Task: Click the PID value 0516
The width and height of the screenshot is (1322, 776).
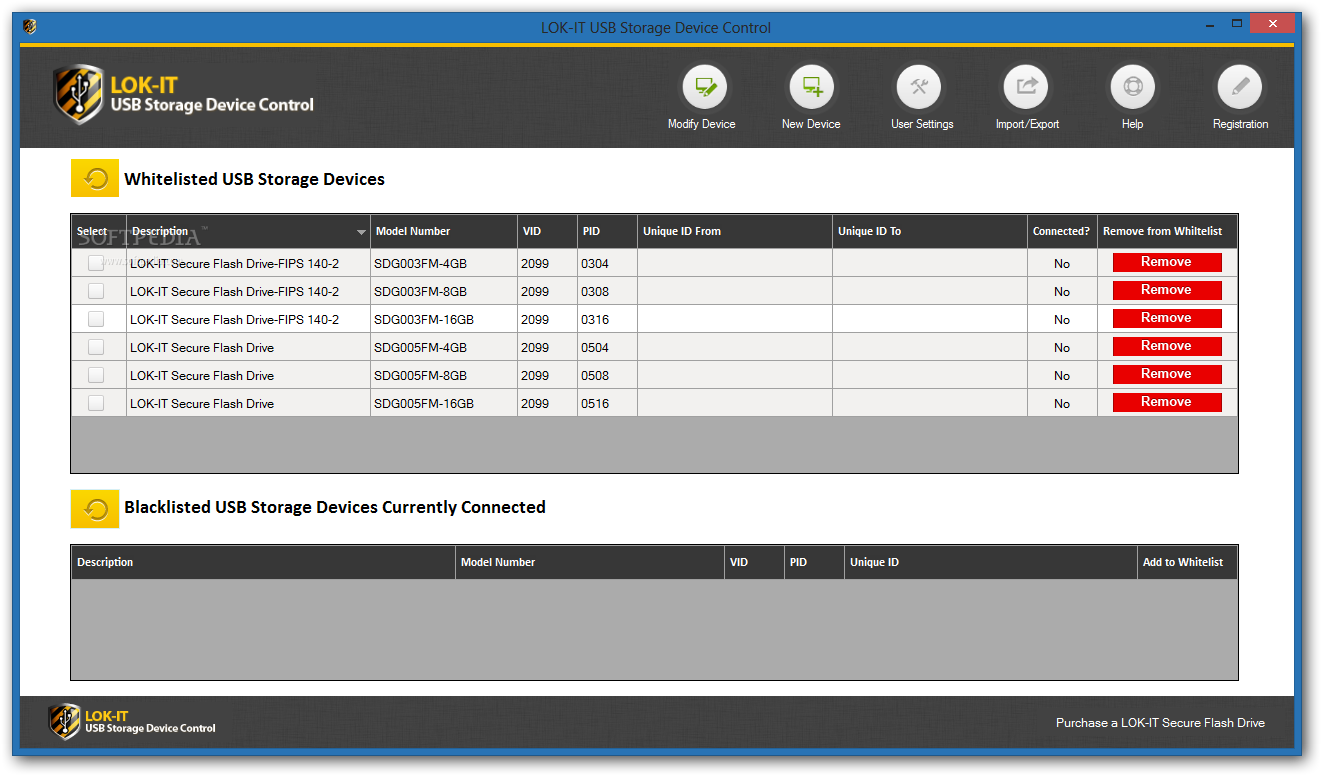Action: [595, 404]
